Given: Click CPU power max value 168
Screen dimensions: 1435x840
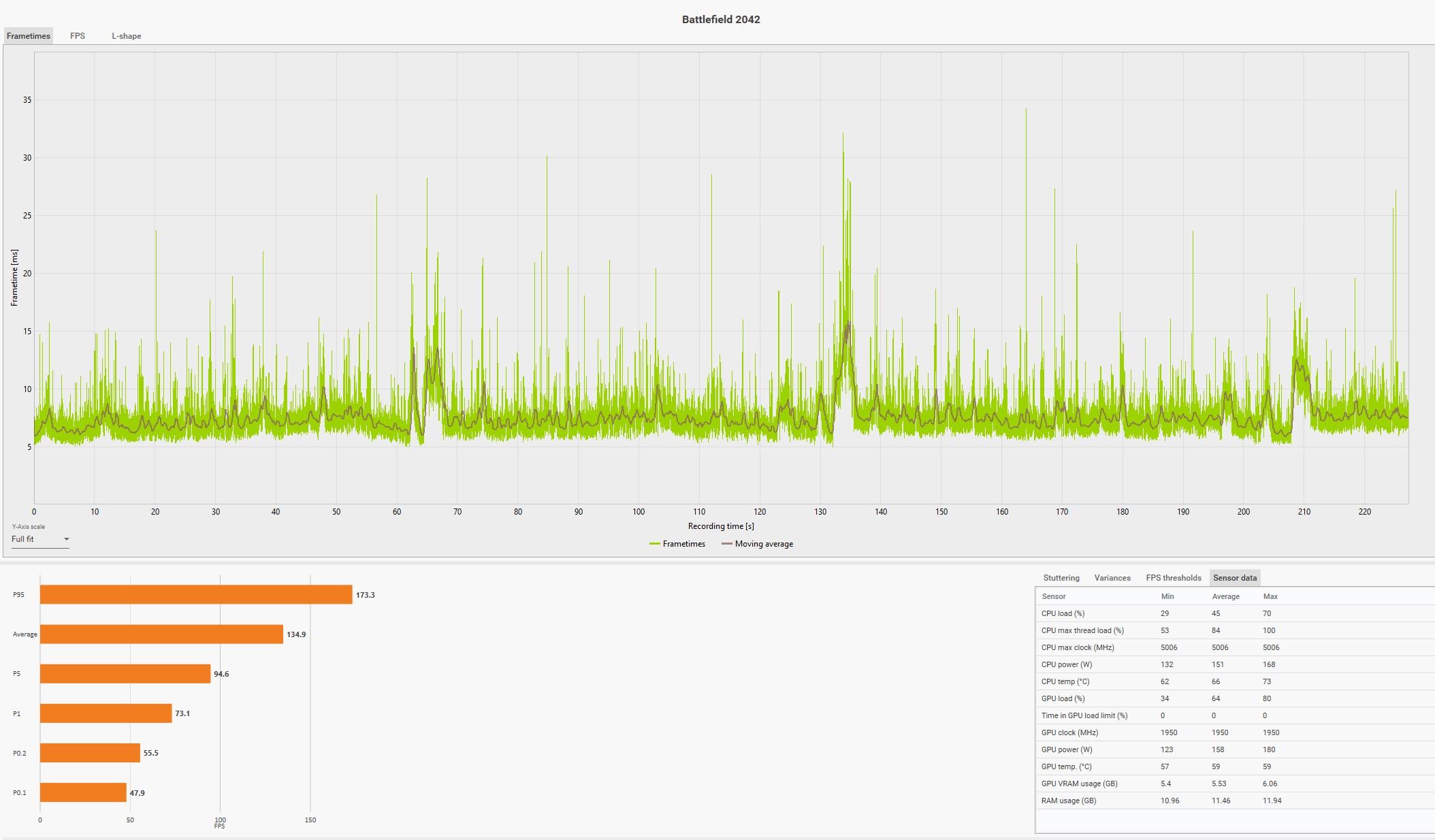Looking at the screenshot, I should point(1269,664).
